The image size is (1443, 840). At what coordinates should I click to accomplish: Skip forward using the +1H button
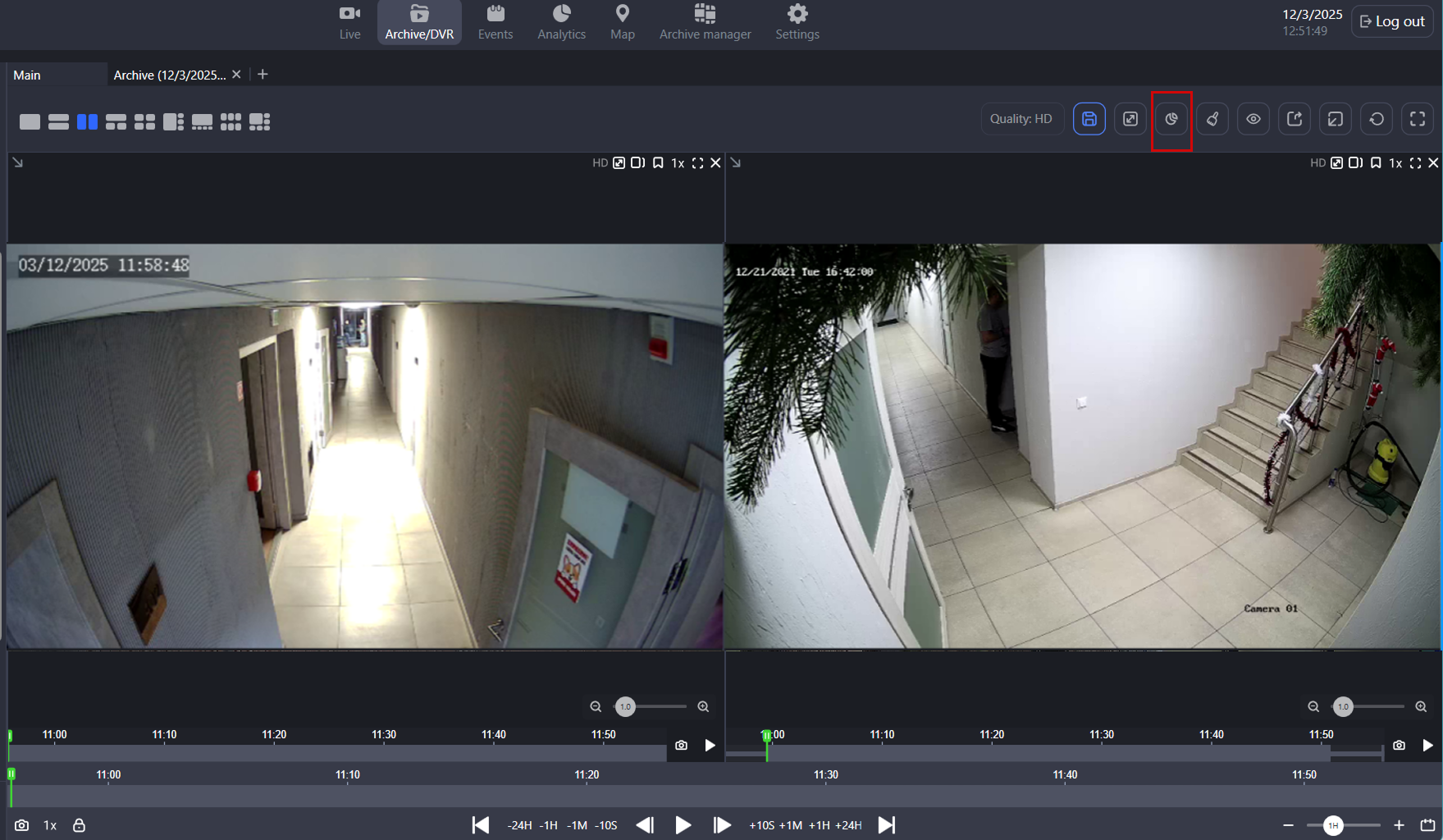coord(819,825)
